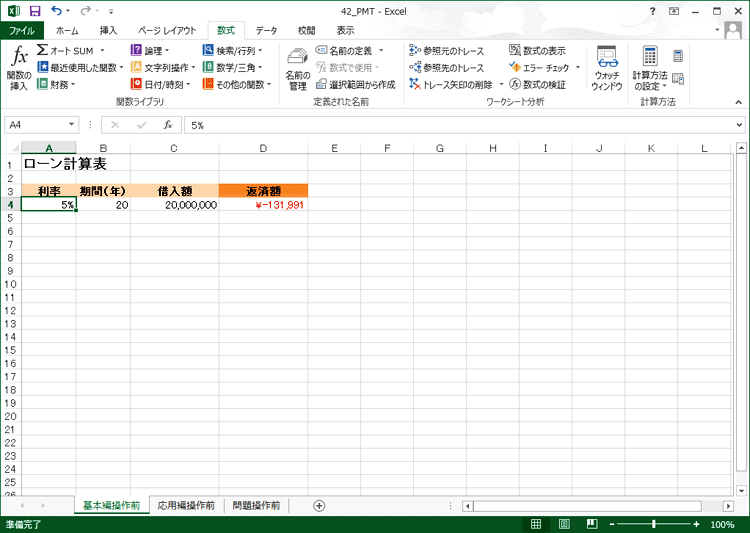The height and width of the screenshot is (533, 750).
Task: Toggle 数式の表示
Action: point(537,50)
